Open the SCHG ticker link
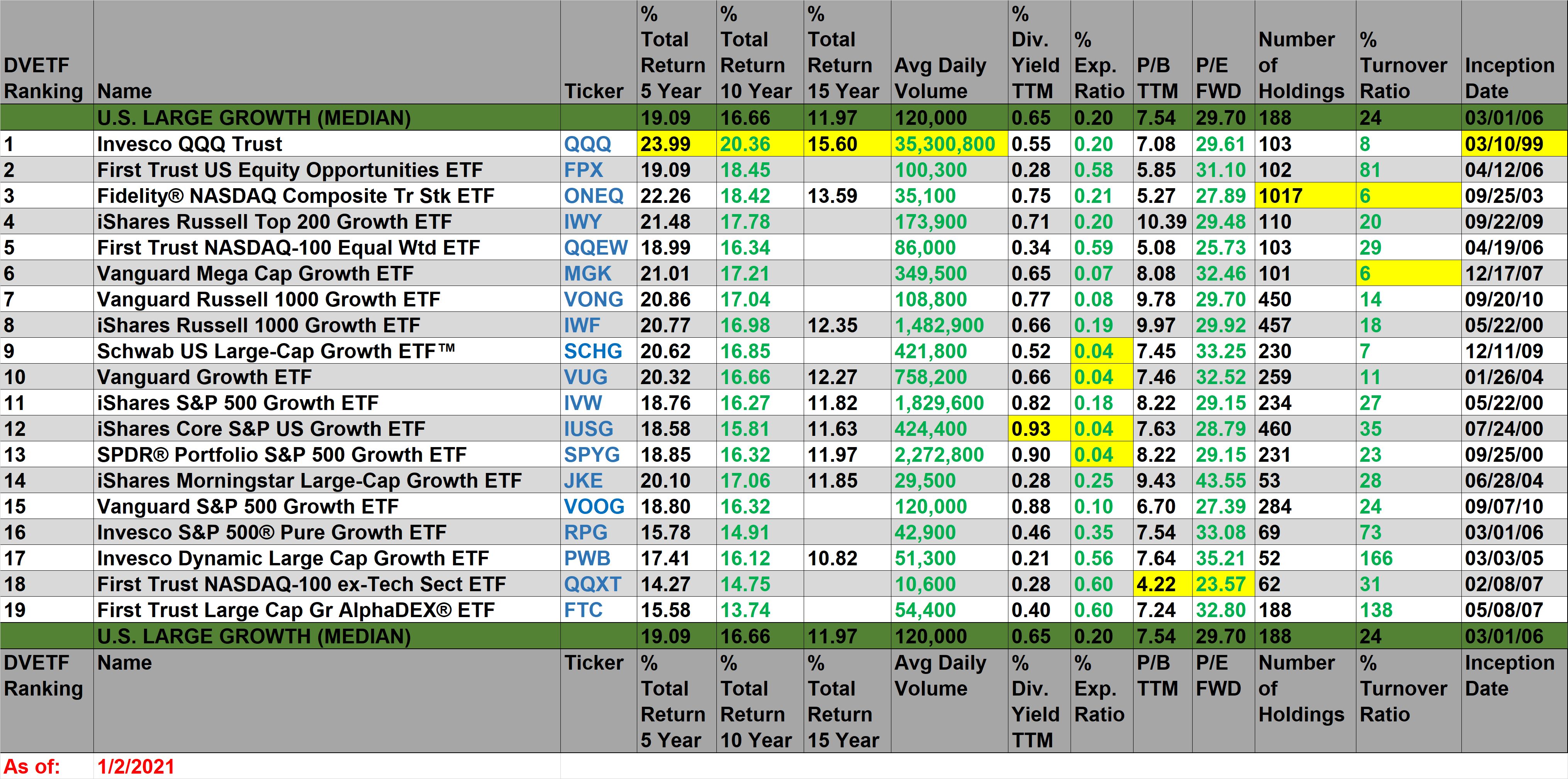The image size is (1568, 779). (593, 351)
